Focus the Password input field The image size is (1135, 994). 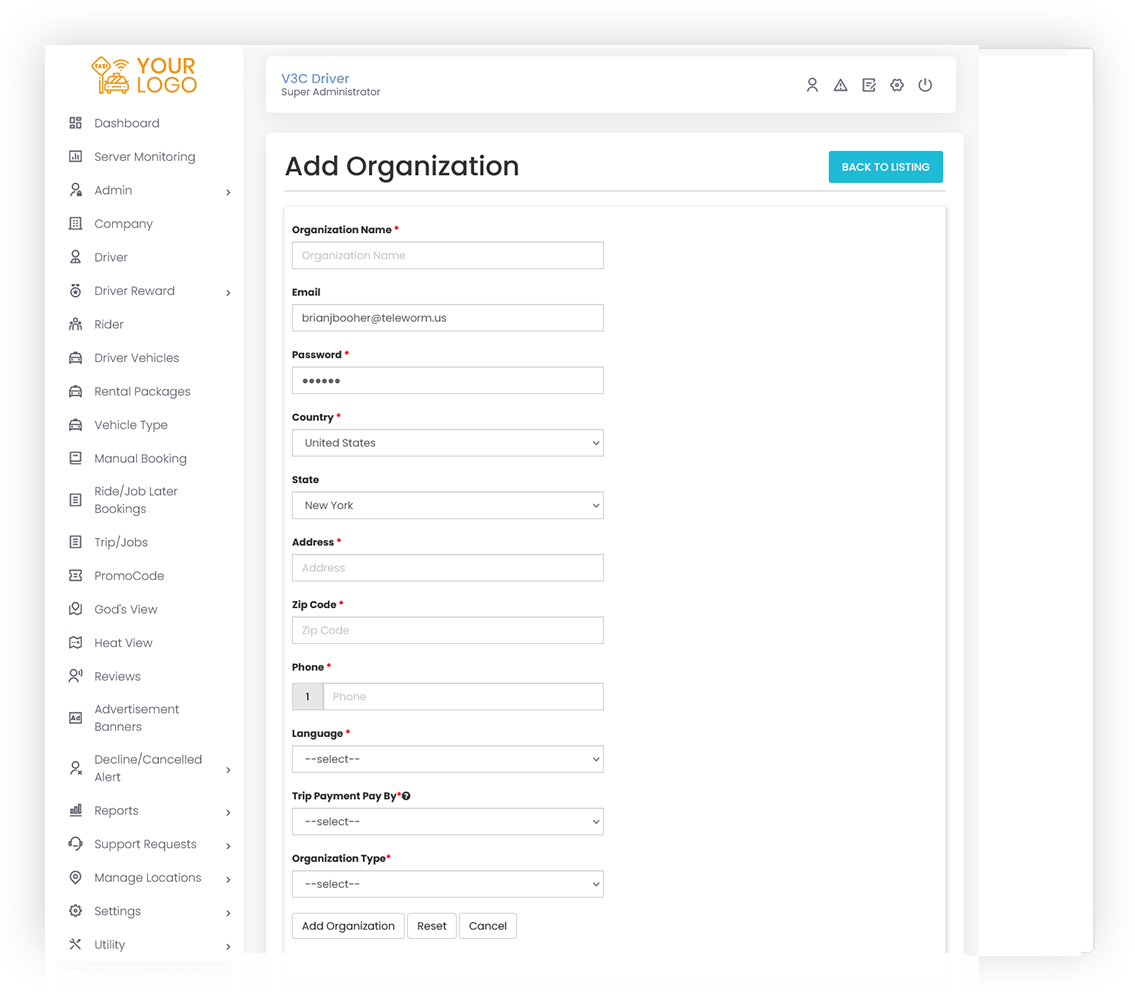coord(447,381)
